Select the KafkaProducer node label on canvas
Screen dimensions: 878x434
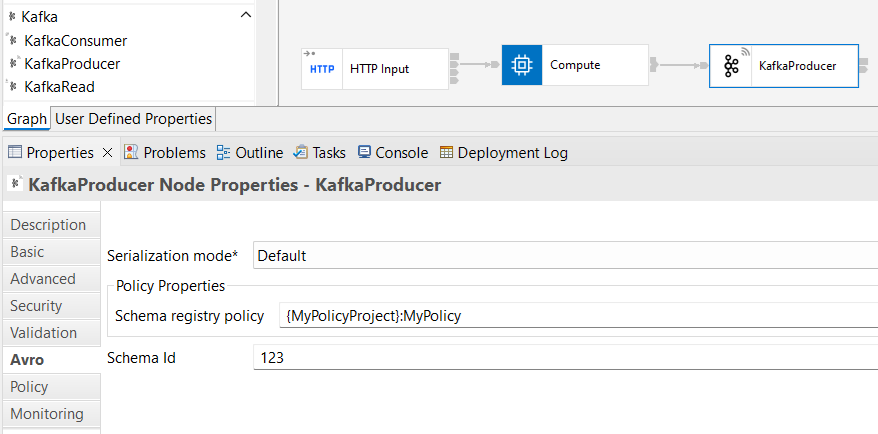(x=797, y=66)
